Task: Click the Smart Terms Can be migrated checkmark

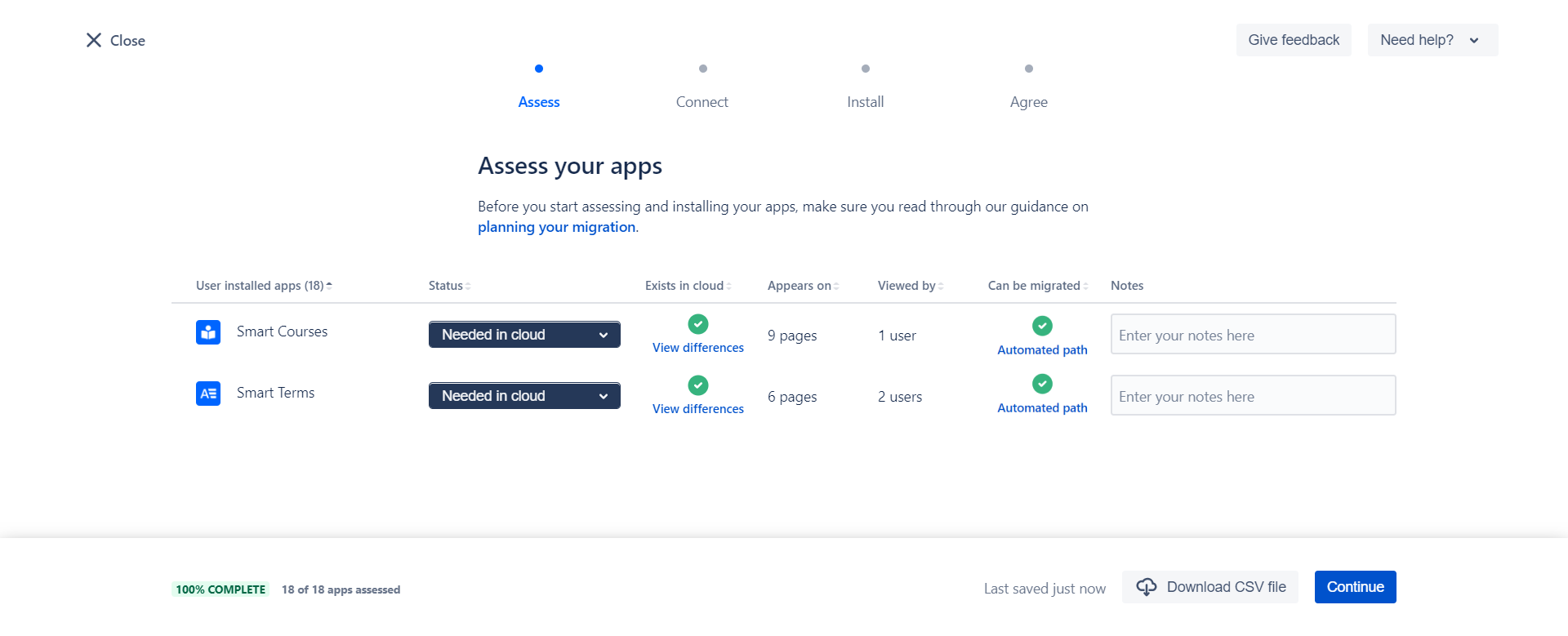Action: pos(1042,384)
